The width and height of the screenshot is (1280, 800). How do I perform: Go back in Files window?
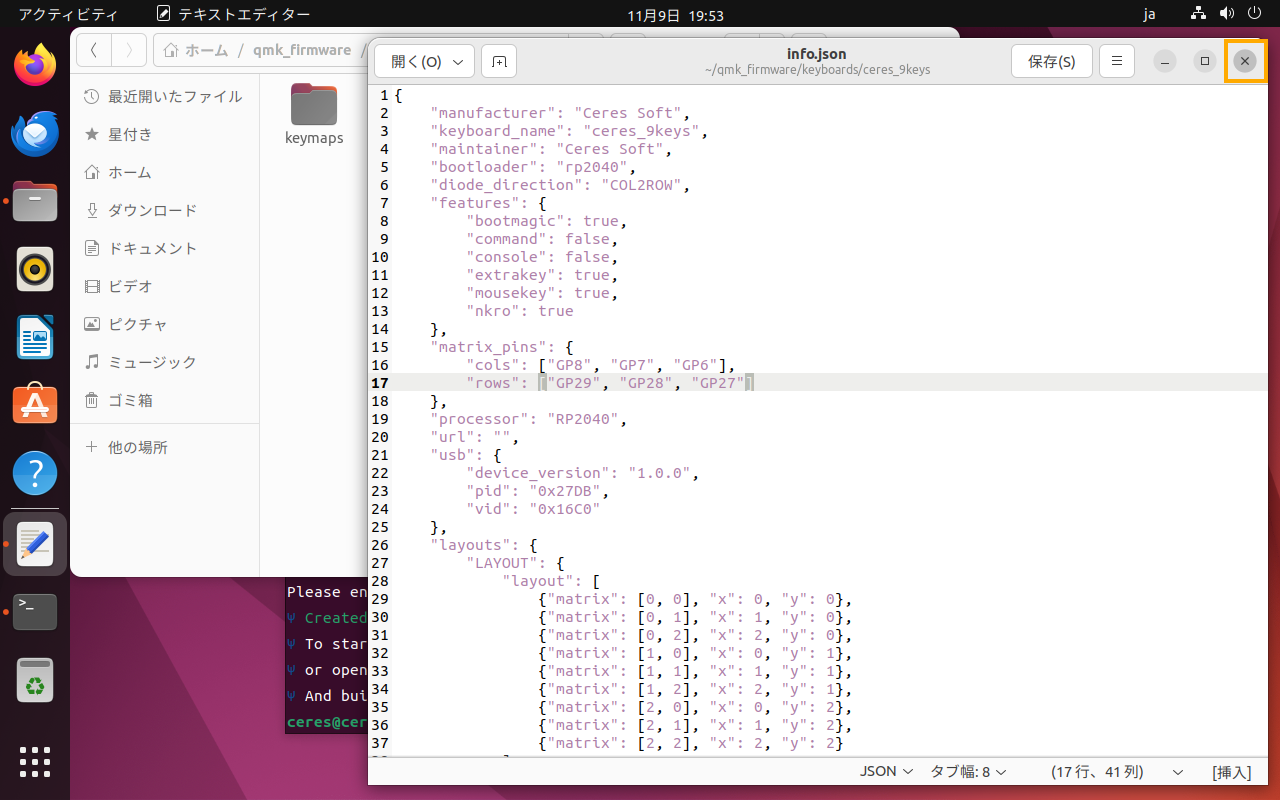[x=93, y=50]
